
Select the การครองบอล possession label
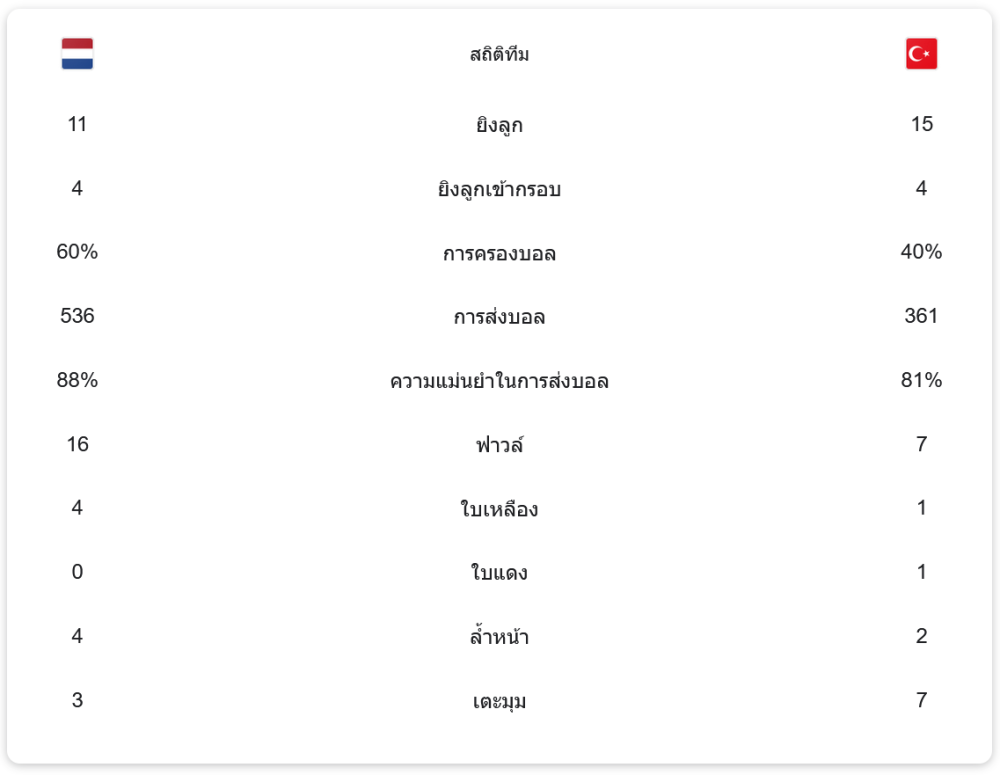click(x=499, y=254)
